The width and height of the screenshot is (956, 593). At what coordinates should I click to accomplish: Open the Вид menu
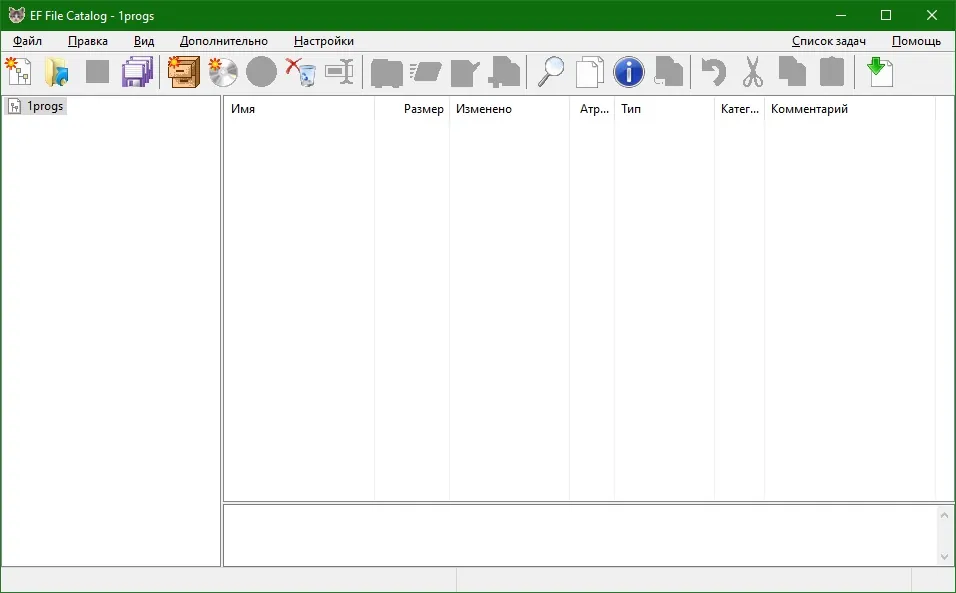pos(144,41)
